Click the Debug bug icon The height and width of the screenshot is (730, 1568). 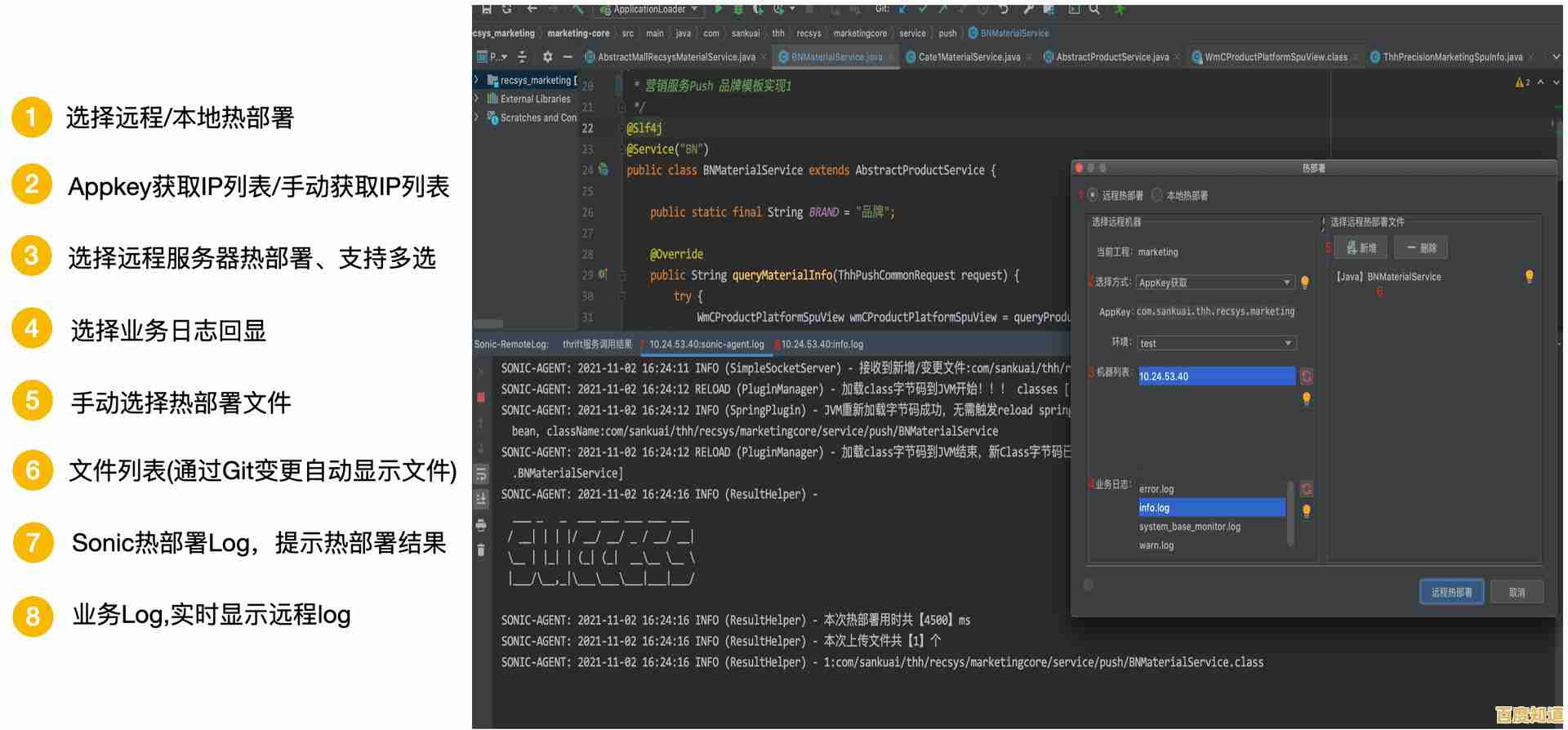[738, 9]
